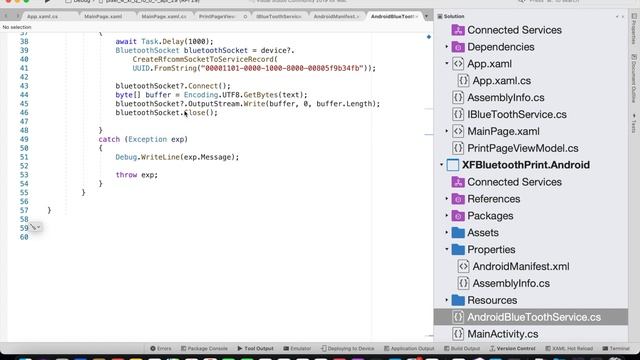Open the Build Output pad
640x360 pixels.
[x=462, y=349]
